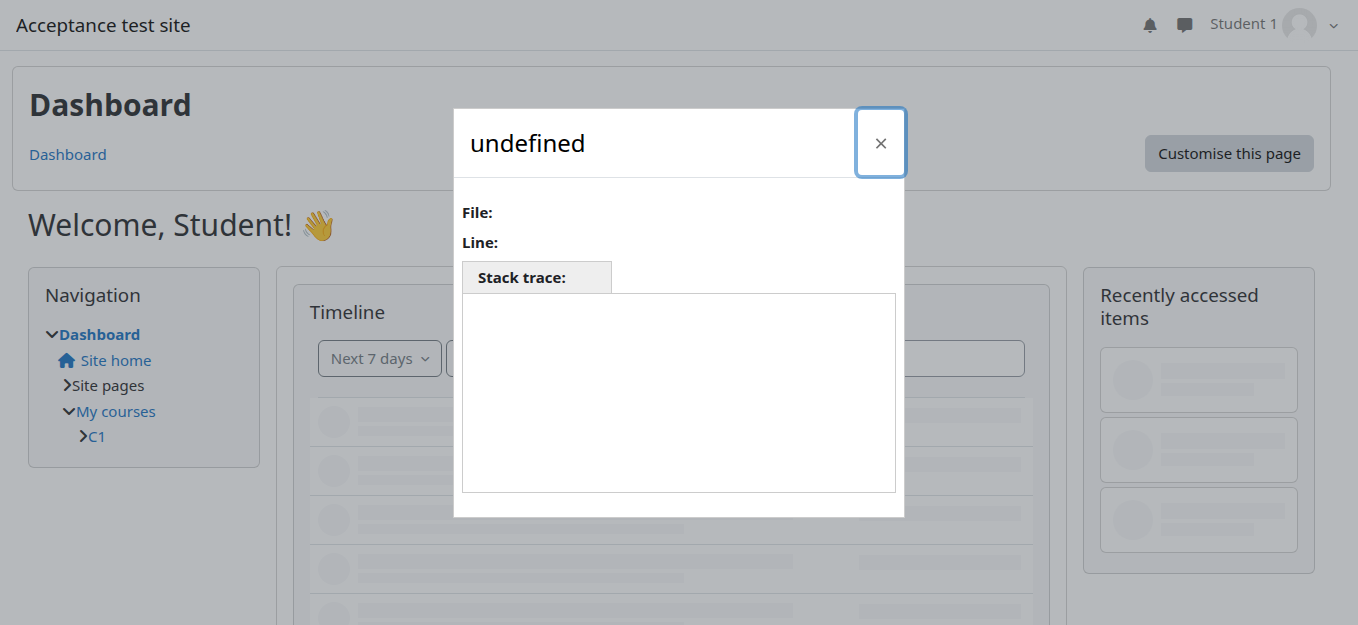Viewport: 1358px width, 625px height.
Task: Open the Next 7 days dropdown
Action: 380,359
